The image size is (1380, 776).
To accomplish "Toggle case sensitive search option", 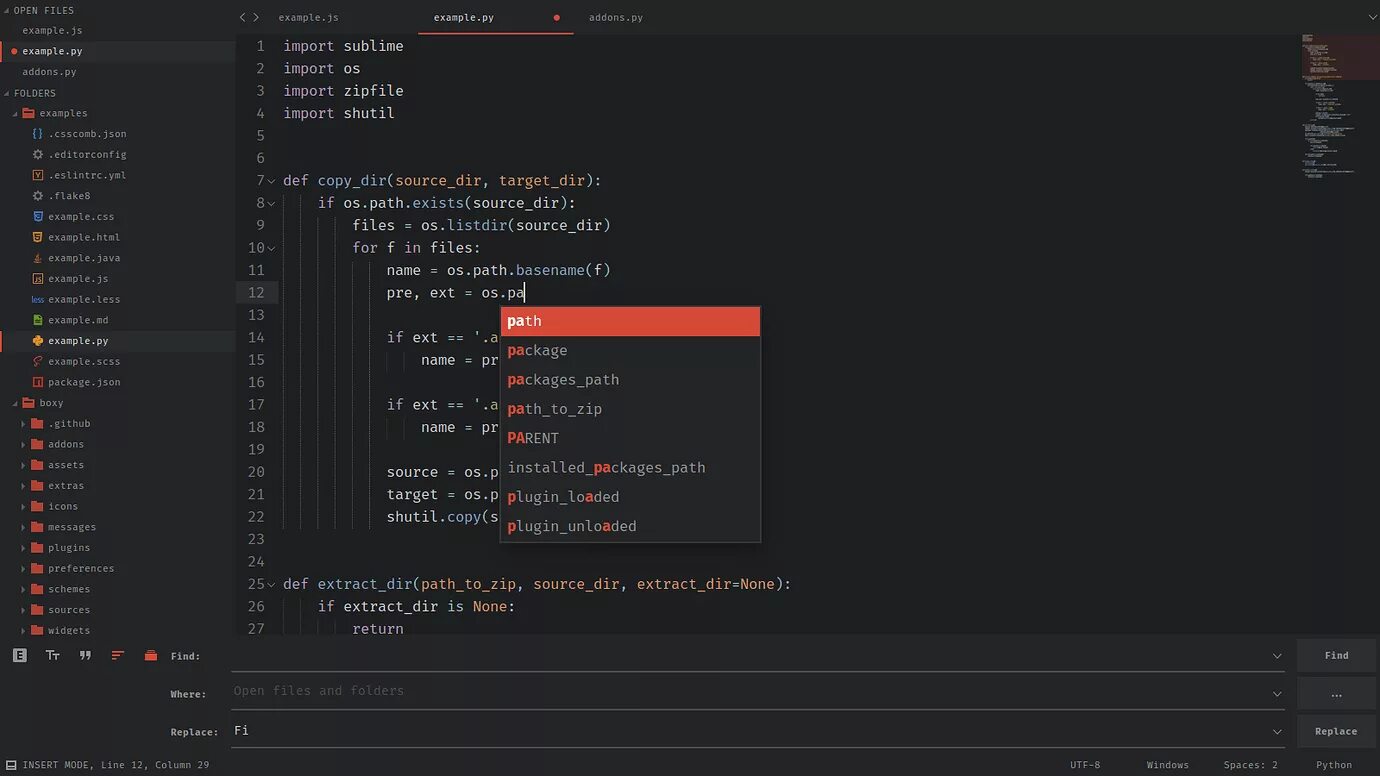I will [53, 655].
